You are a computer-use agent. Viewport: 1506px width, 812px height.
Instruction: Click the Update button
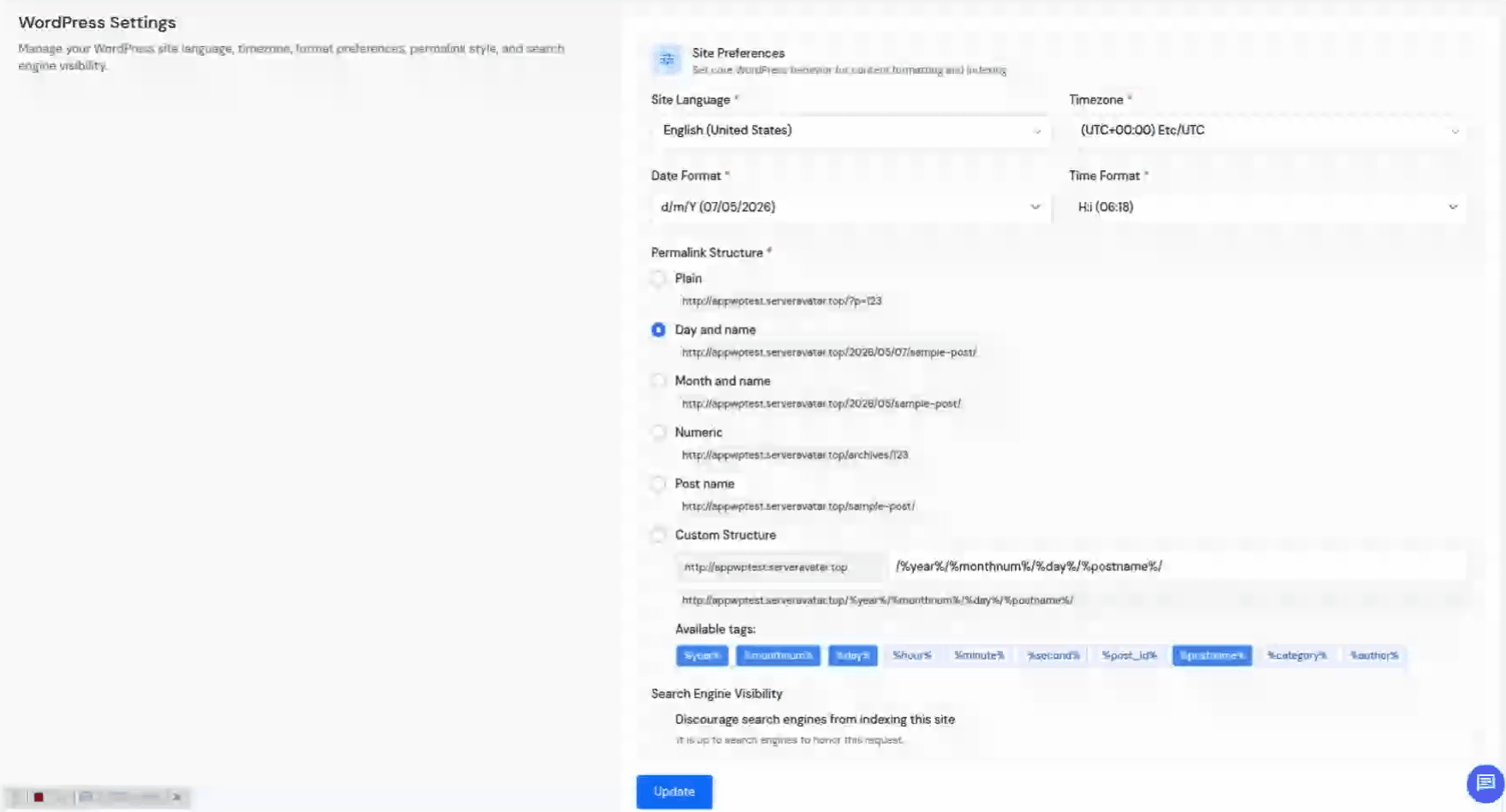pos(674,791)
